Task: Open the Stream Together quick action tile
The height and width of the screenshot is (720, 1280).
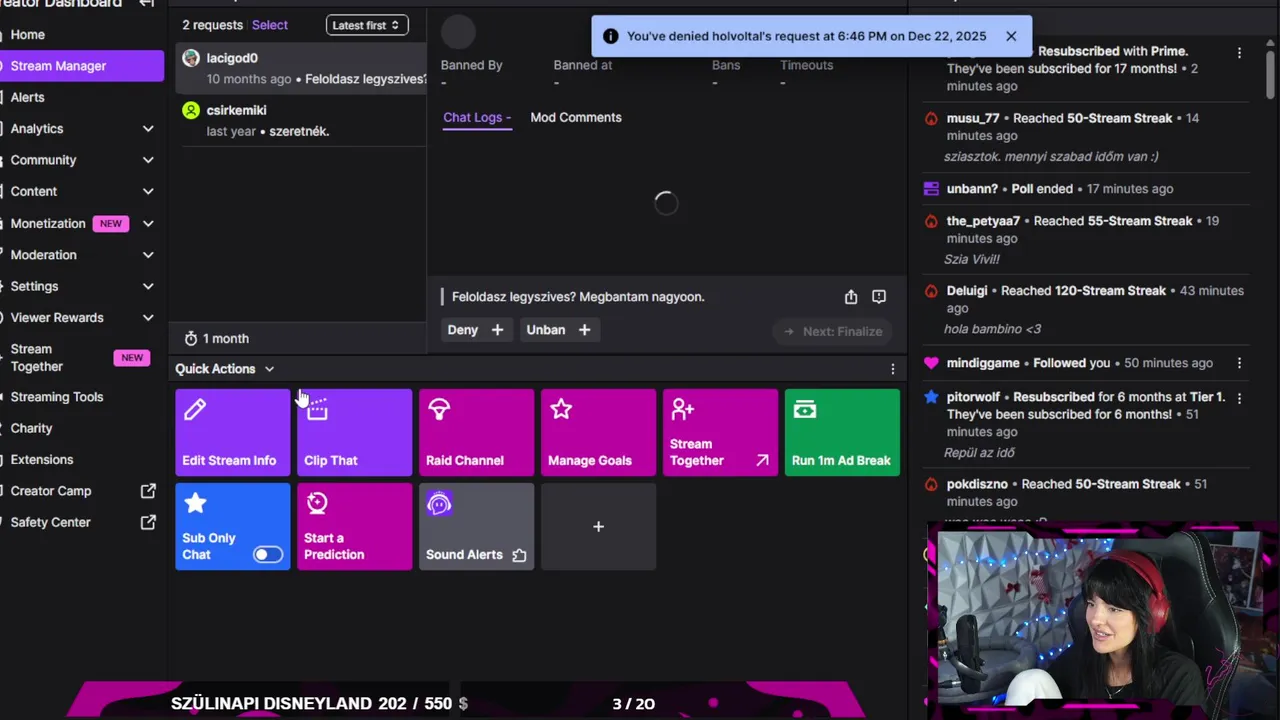Action: click(720, 432)
